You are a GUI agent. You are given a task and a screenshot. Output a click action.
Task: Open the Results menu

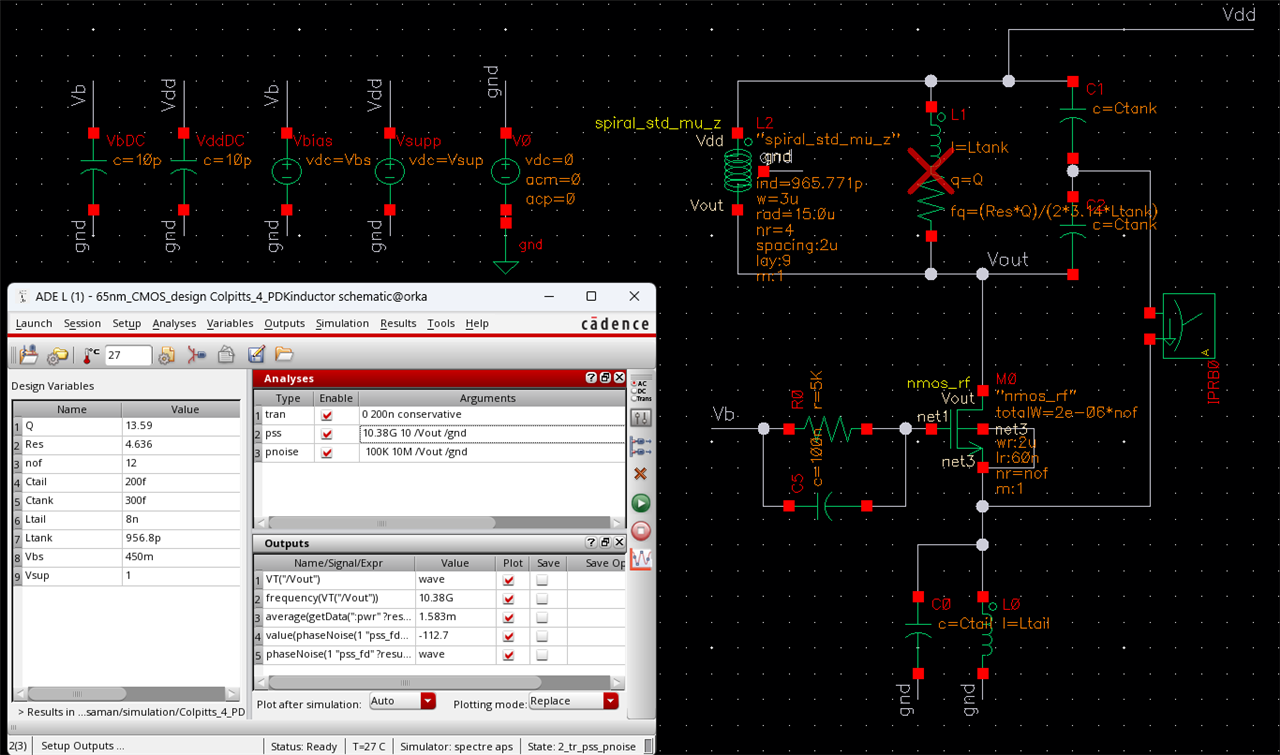click(398, 324)
